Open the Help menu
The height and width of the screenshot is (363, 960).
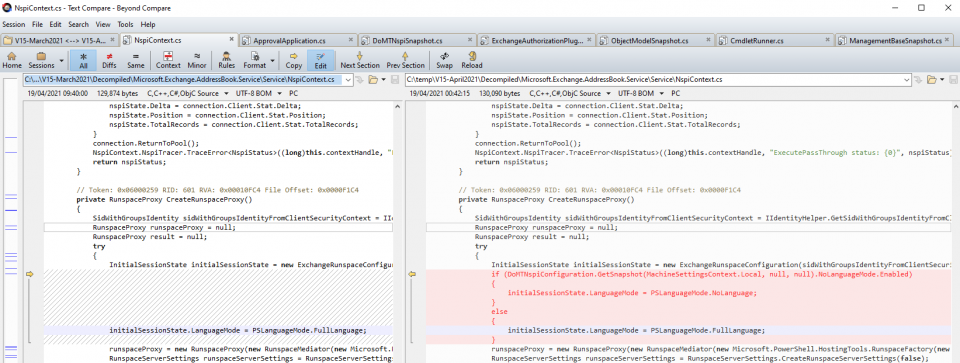pos(148,24)
